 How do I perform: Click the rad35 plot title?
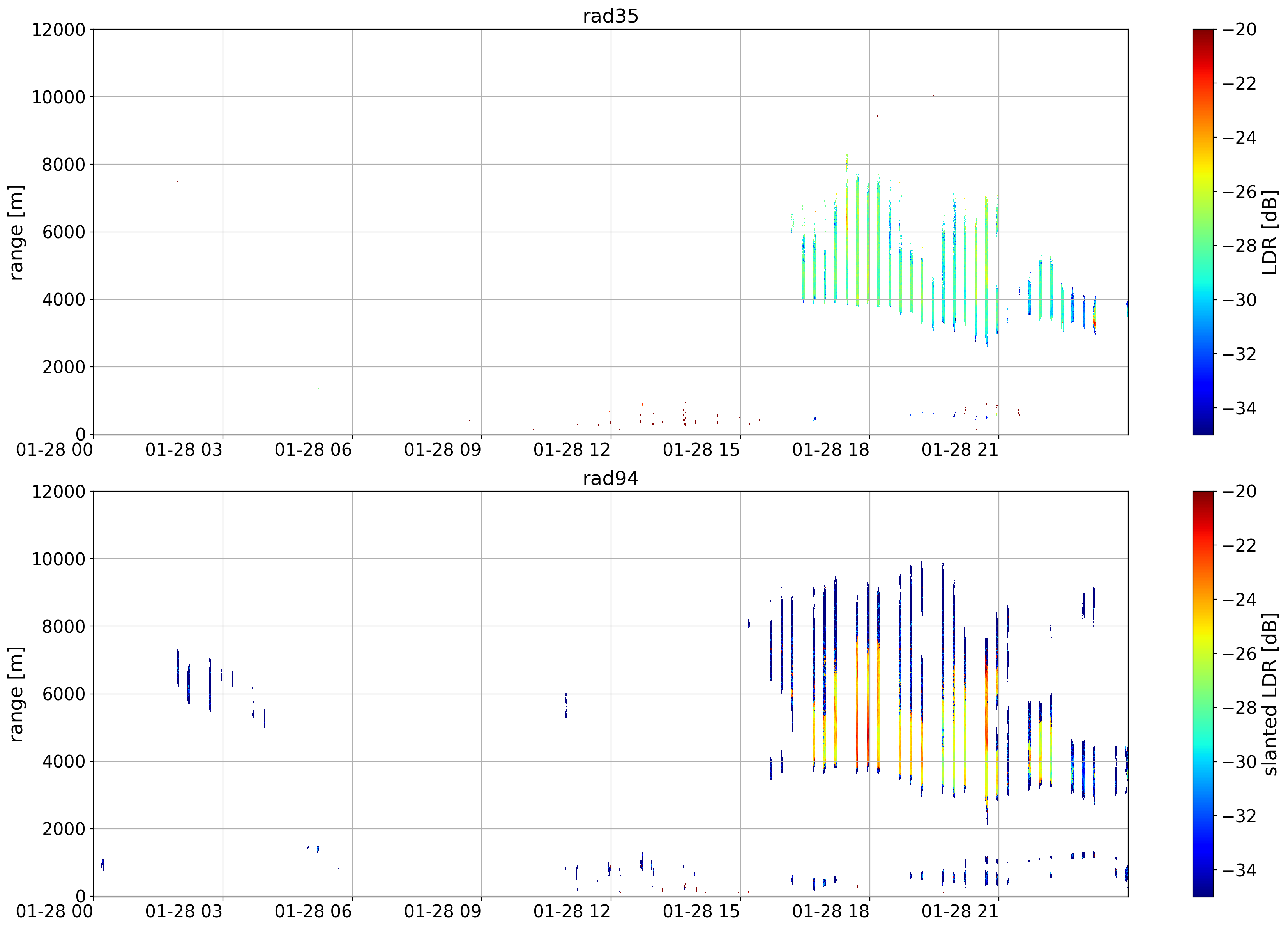click(x=611, y=16)
